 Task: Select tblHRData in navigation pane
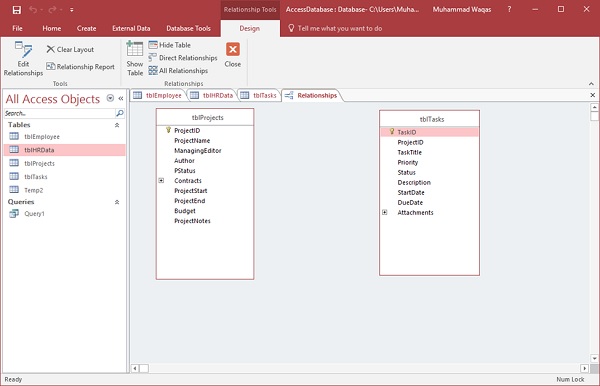(64, 150)
